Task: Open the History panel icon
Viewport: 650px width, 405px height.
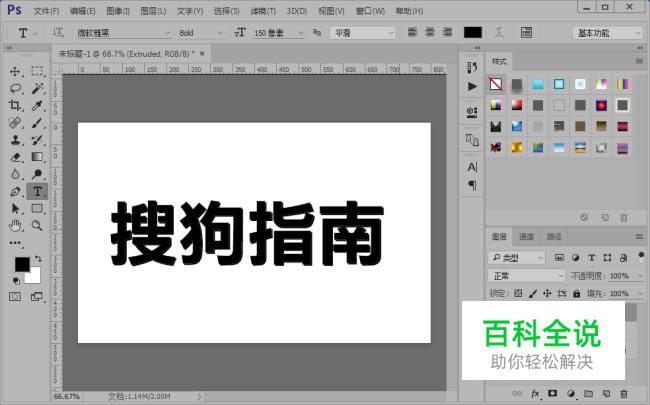Action: (472, 67)
